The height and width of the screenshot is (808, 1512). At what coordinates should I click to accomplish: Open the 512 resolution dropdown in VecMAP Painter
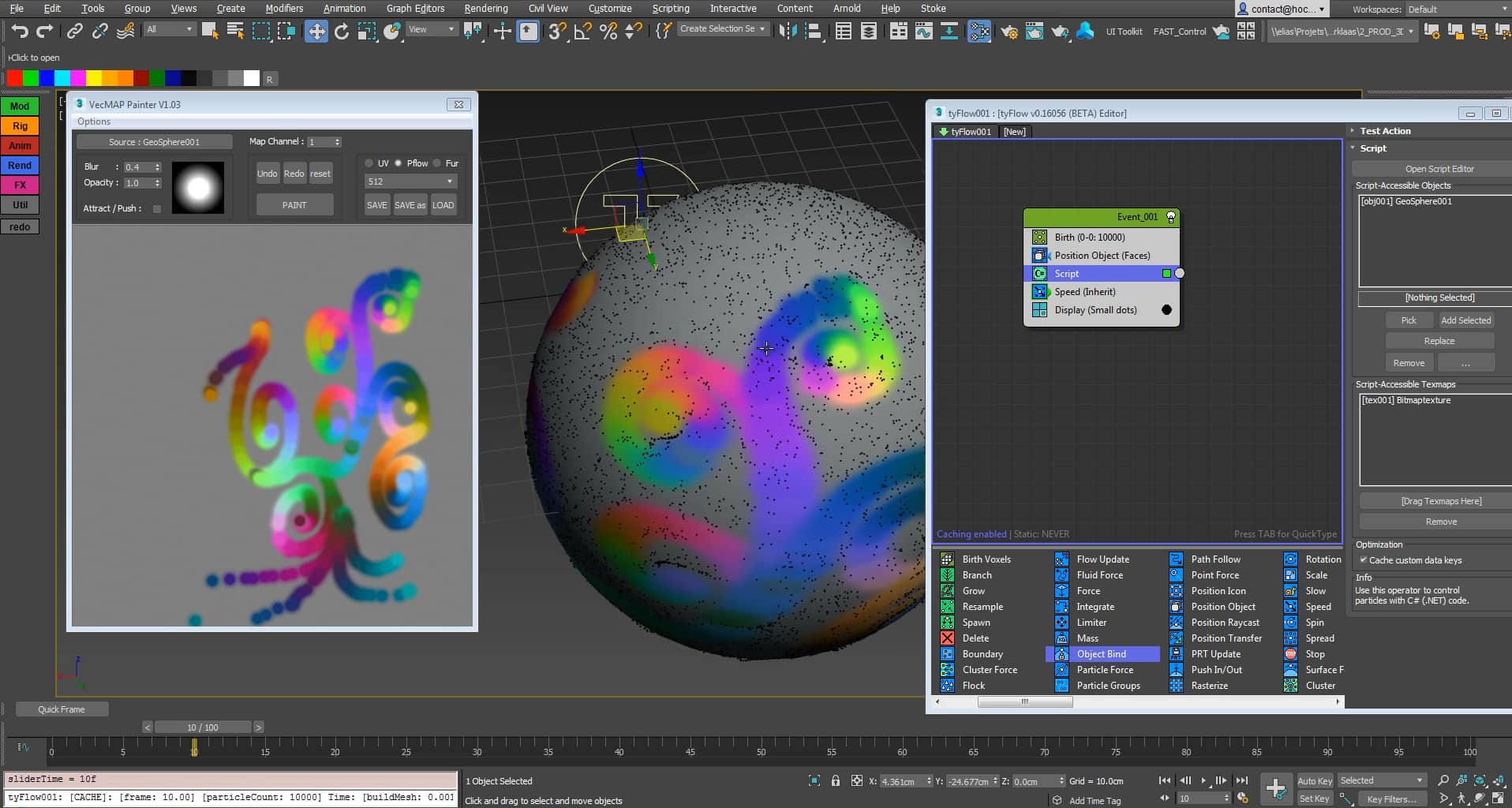coord(410,181)
